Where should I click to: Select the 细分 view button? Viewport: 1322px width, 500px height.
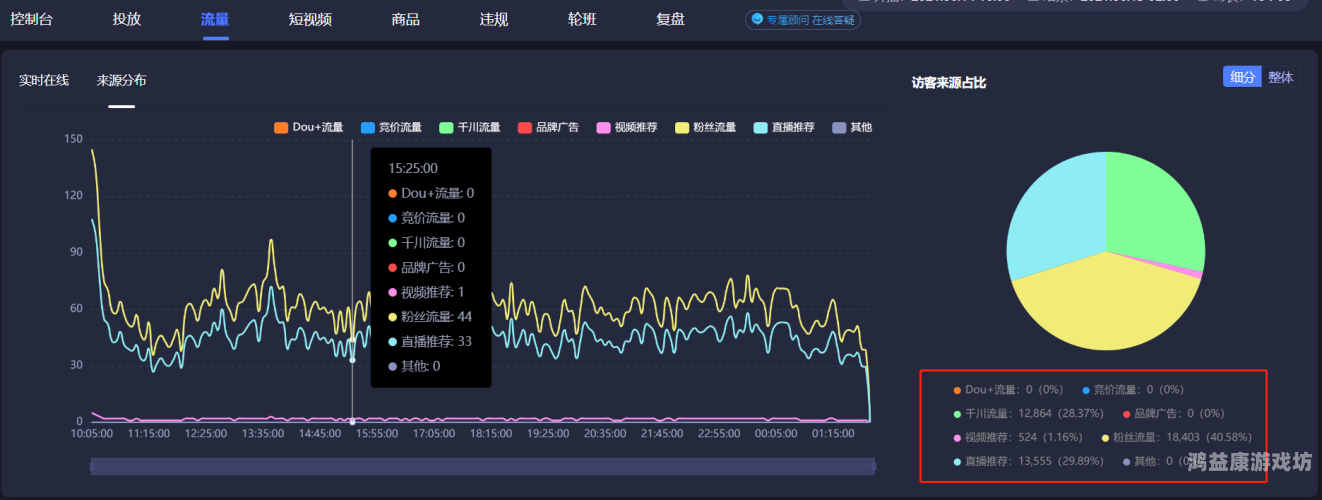[x=1242, y=77]
